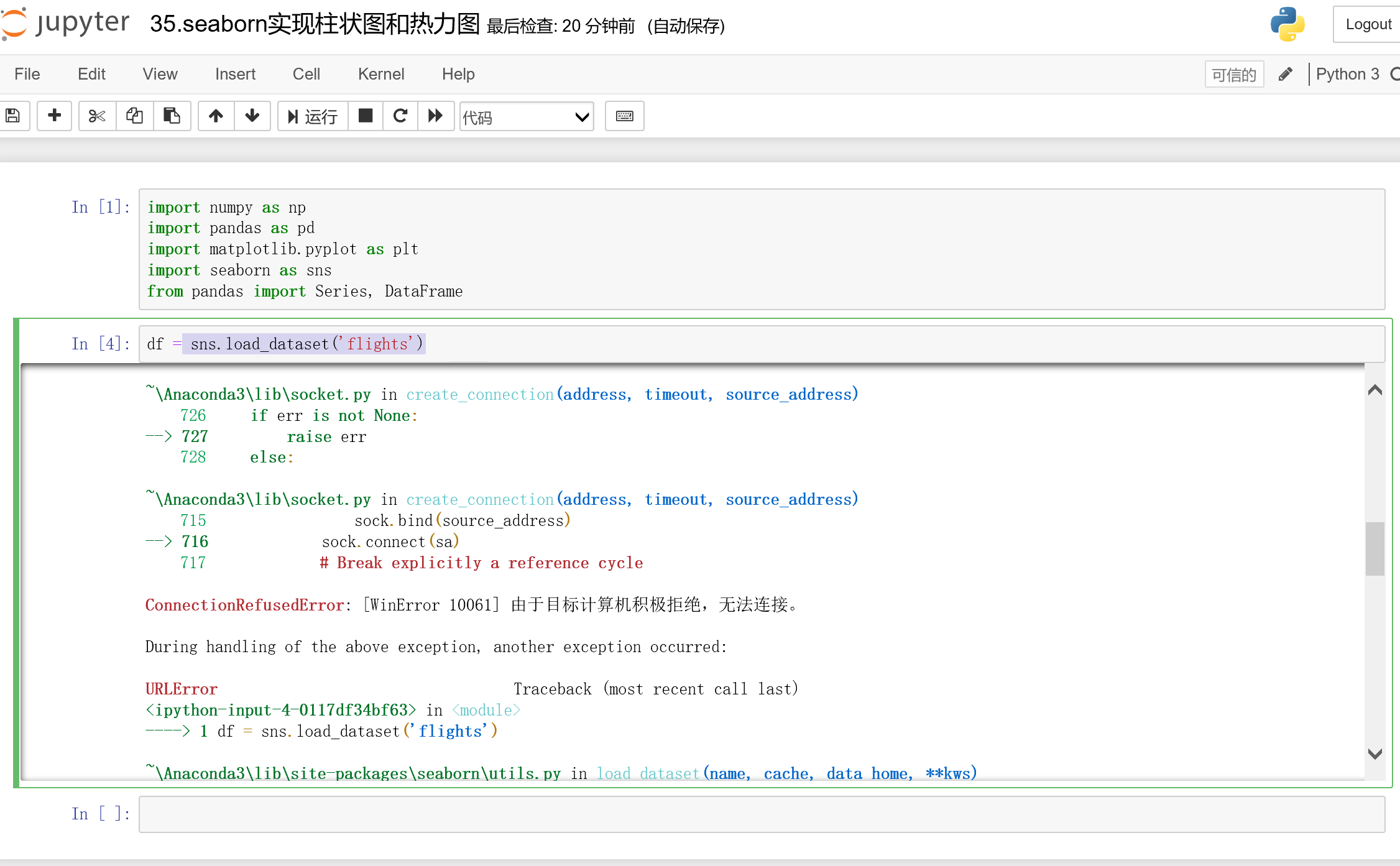Image resolution: width=1400 pixels, height=866 pixels.
Task: Paste cell below with clipboard icon
Action: tap(172, 116)
